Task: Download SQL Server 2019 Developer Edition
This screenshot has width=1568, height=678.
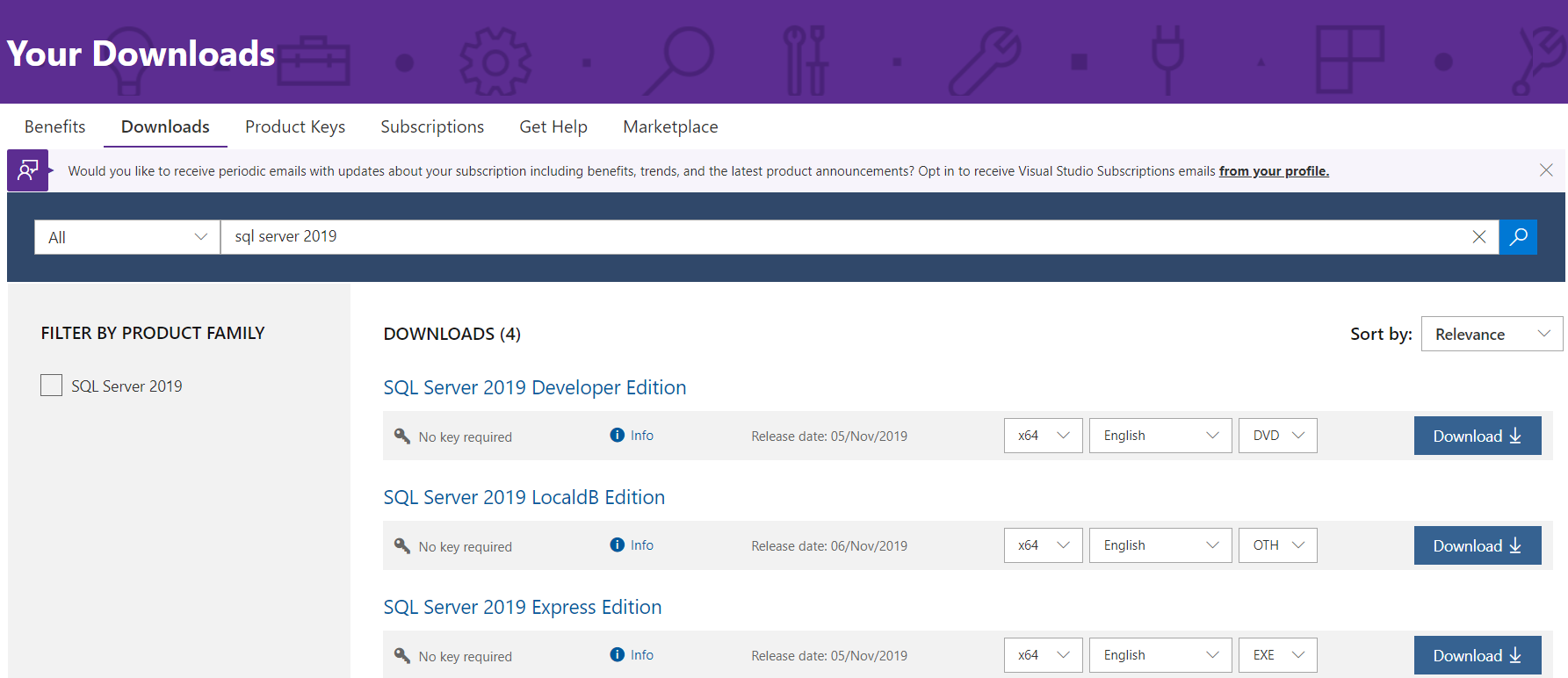Action: pos(1478,436)
